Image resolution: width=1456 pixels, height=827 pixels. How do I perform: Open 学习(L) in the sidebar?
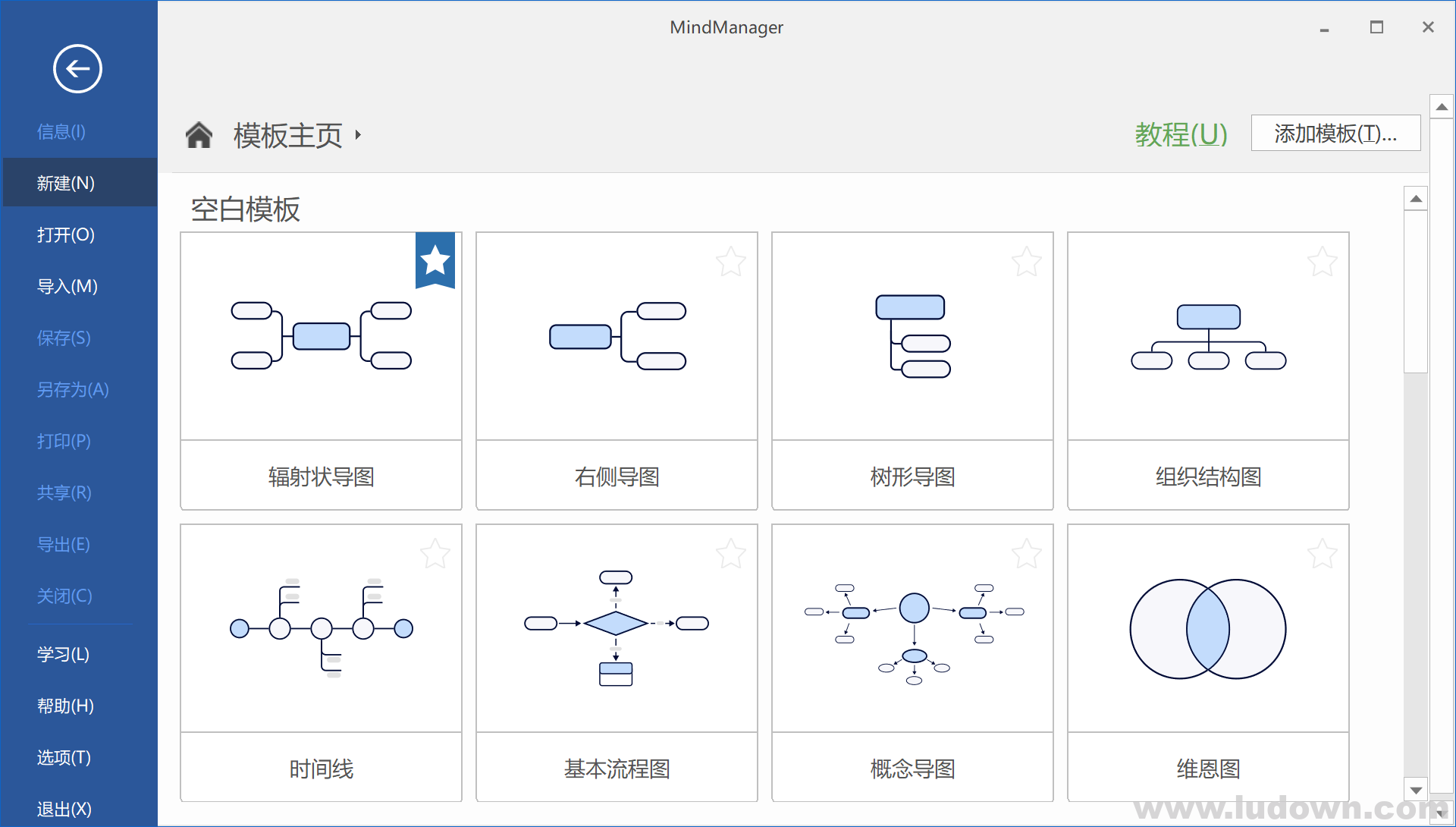pyautogui.click(x=63, y=654)
